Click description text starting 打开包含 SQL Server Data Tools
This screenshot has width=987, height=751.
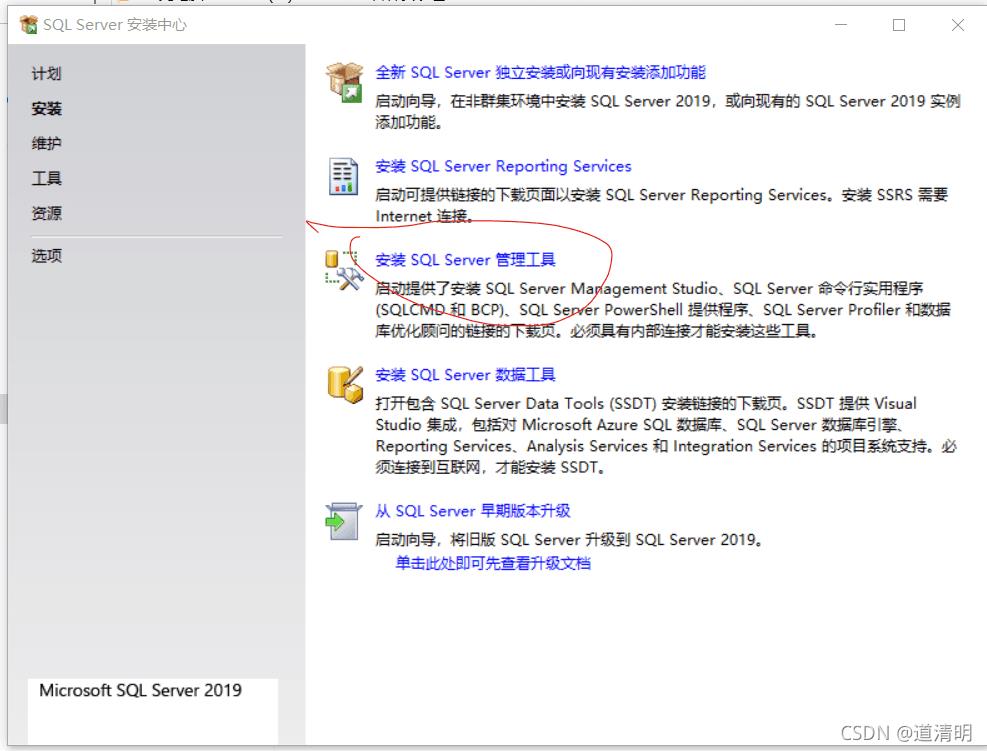pos(666,436)
